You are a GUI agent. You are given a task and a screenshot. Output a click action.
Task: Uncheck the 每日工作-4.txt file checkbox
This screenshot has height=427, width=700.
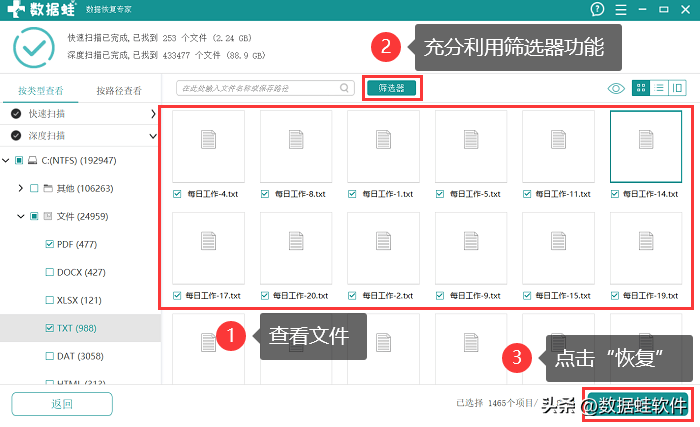coord(177,194)
